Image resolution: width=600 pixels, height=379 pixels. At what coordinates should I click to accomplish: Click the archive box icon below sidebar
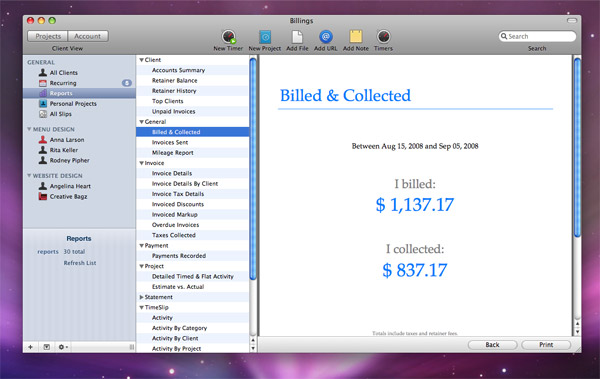46,347
